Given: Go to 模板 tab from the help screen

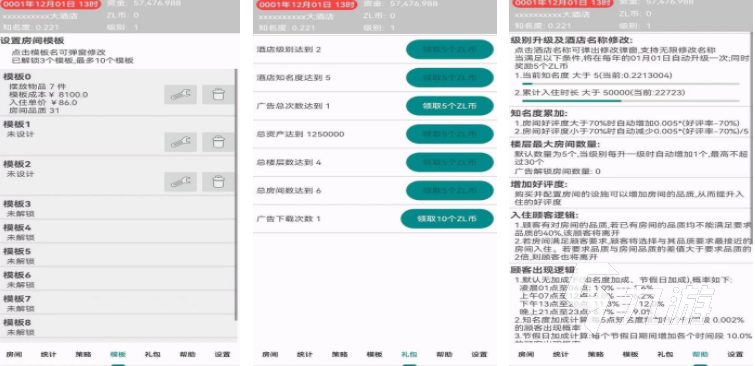Looking at the screenshot, I should pos(630,354).
